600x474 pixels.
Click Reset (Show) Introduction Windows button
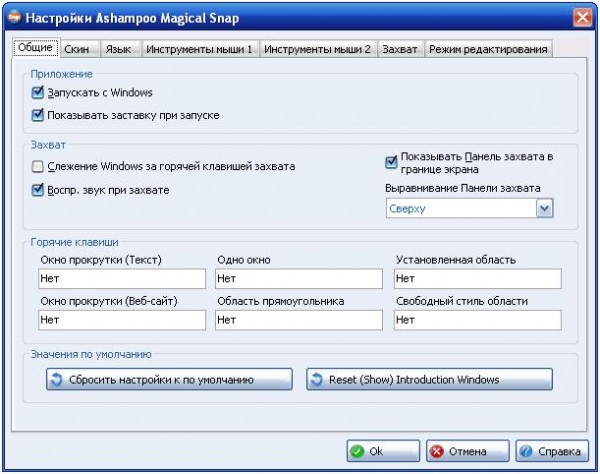(429, 380)
